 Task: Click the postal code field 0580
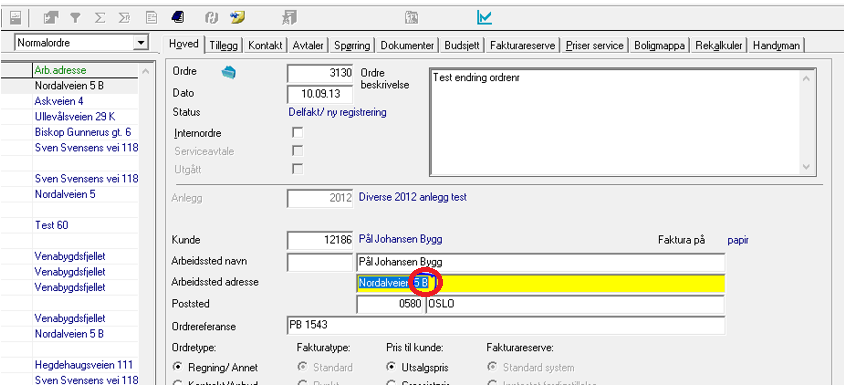coord(390,305)
